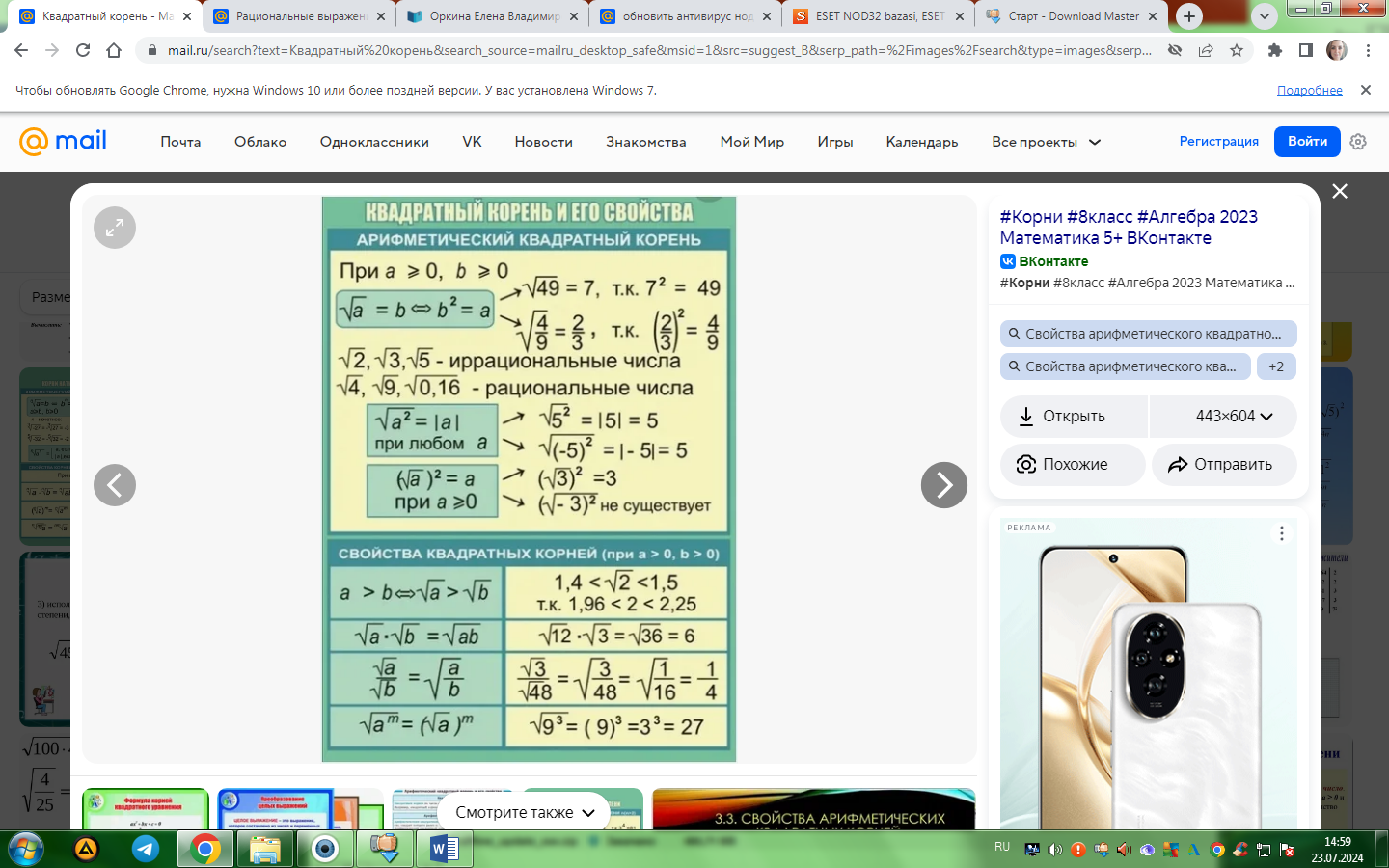Open the 3.3 СВОЙСТВА АРИФМЕТИЧЕСКИХ thumbnail

tap(814, 809)
